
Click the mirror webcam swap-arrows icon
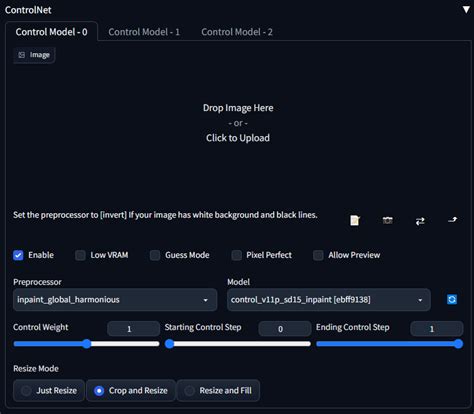(420, 221)
